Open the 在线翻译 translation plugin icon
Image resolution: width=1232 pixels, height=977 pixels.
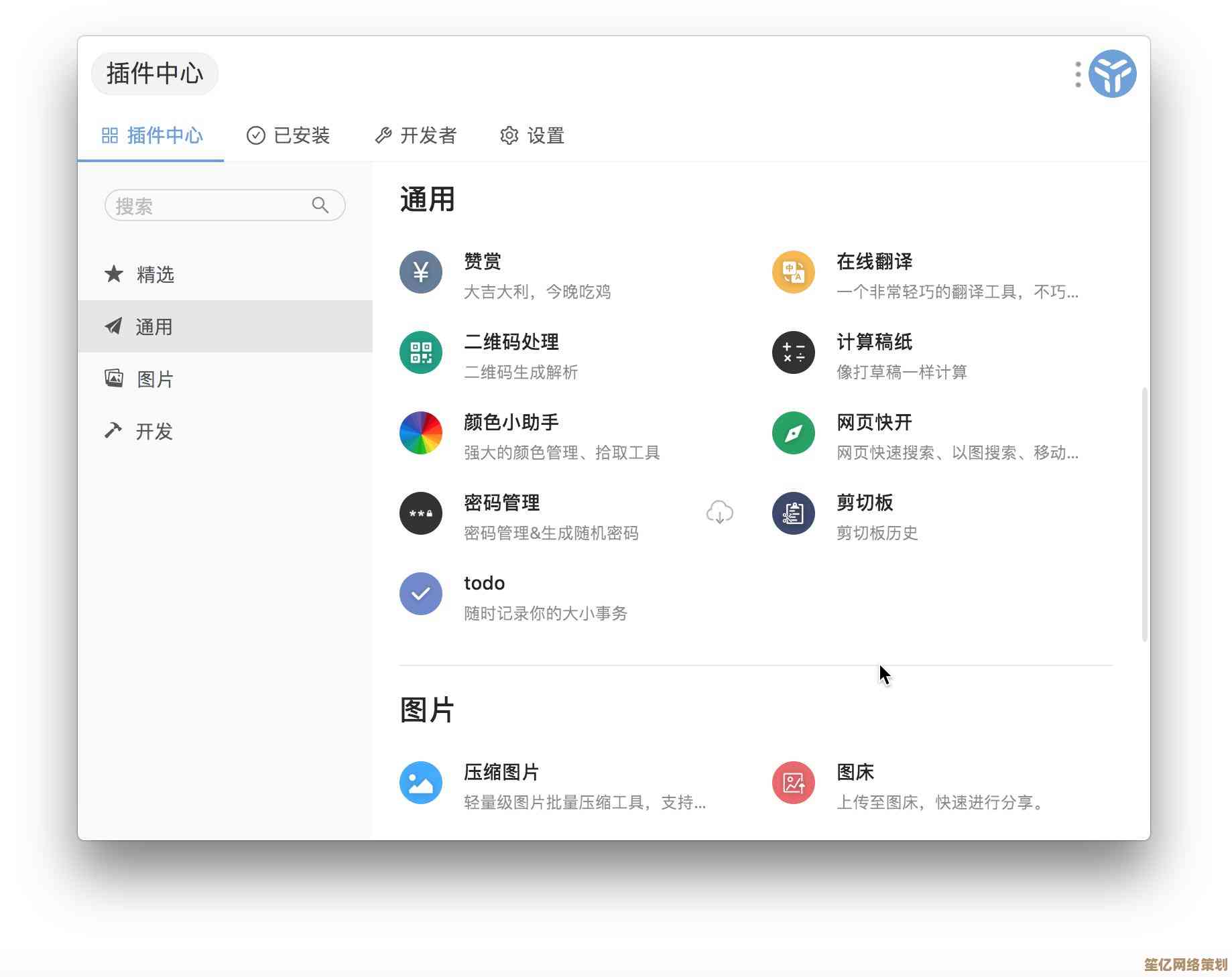[x=793, y=272]
